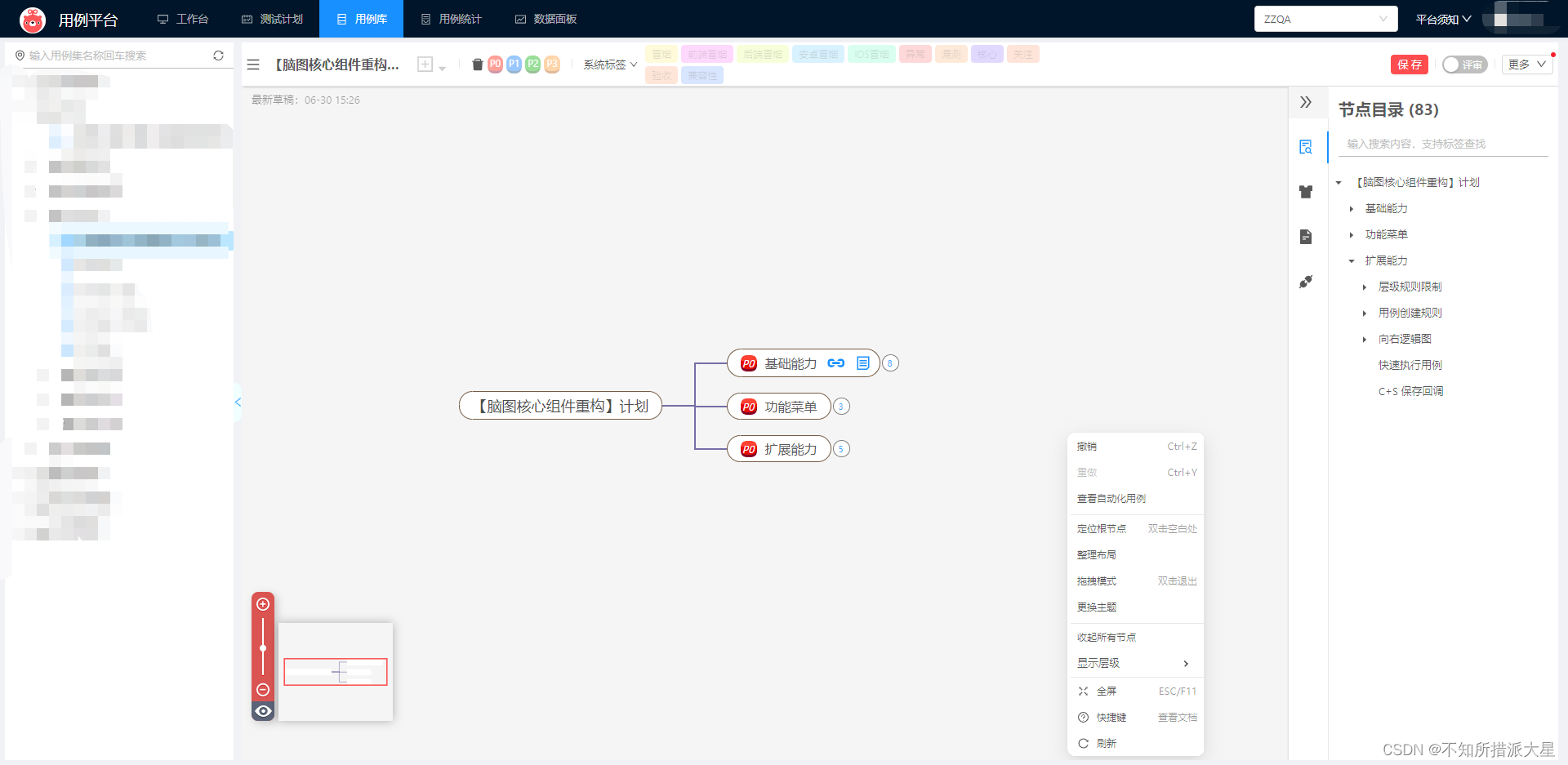
Task: Set priority with the blue P1 badge
Action: tap(514, 64)
